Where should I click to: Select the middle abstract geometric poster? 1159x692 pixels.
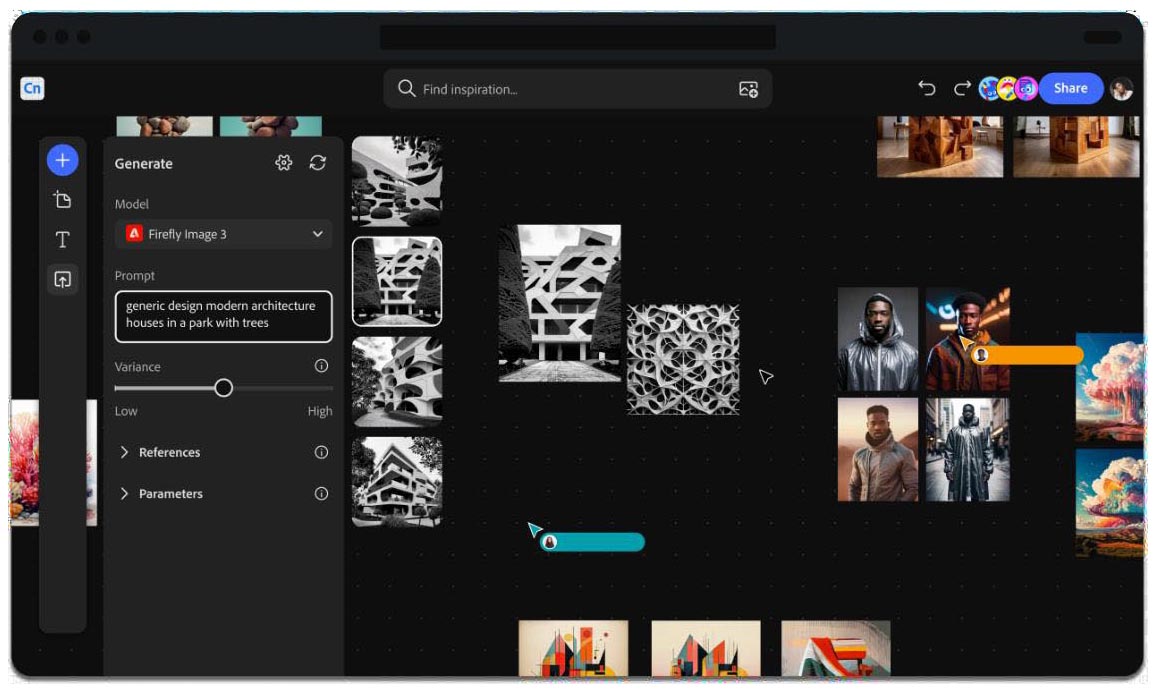pos(706,648)
